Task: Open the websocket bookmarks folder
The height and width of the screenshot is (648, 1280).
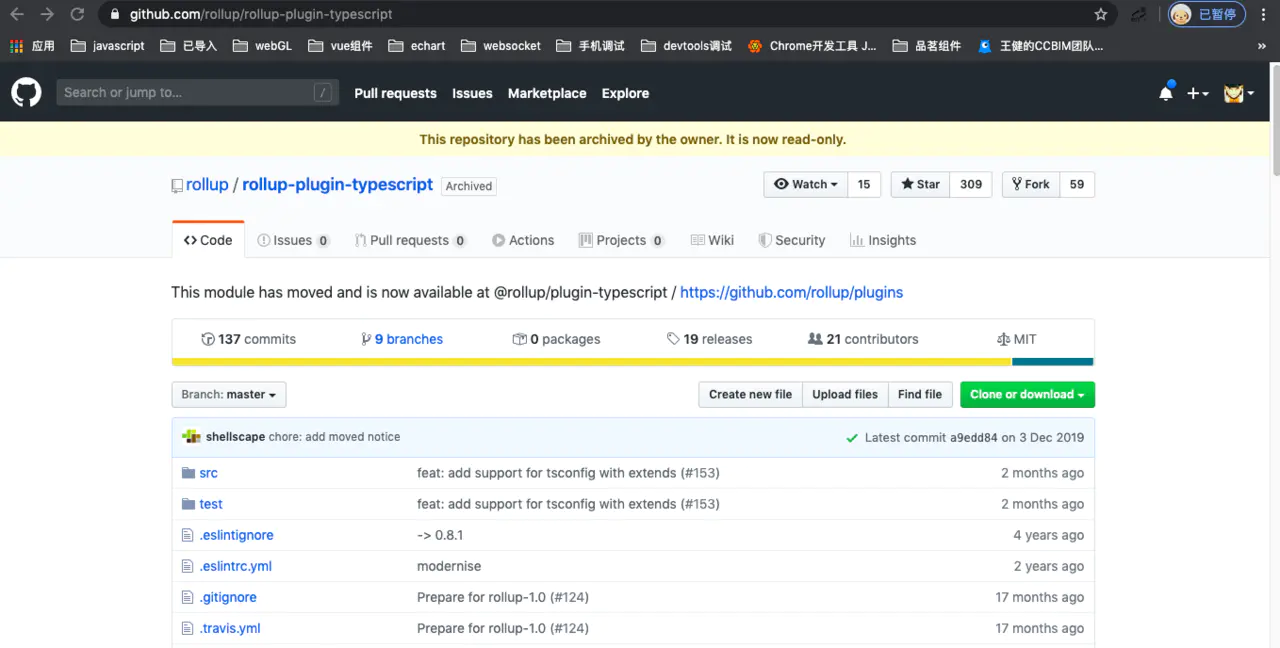Action: 500,46
